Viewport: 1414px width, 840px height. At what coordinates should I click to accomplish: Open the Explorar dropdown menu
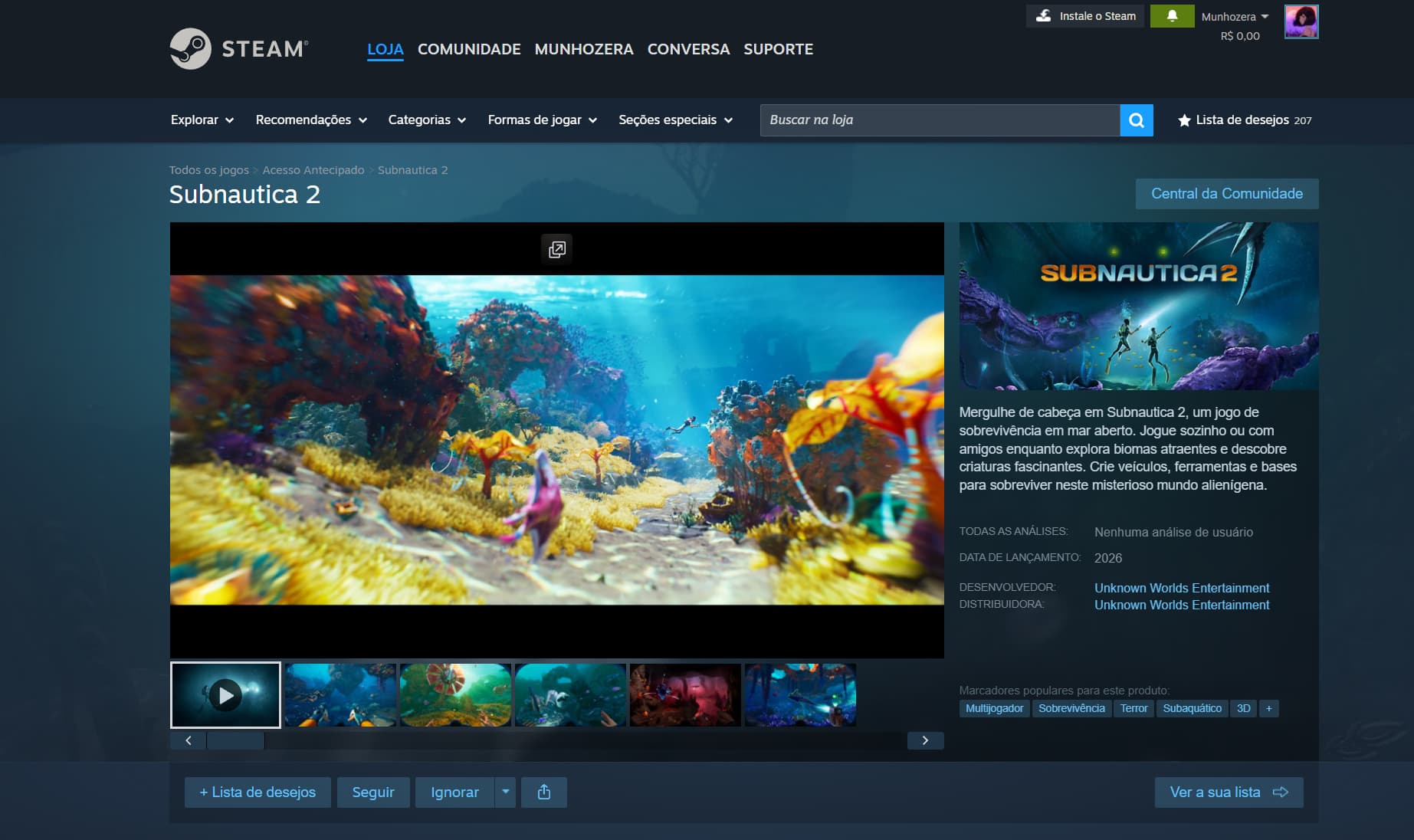[201, 120]
